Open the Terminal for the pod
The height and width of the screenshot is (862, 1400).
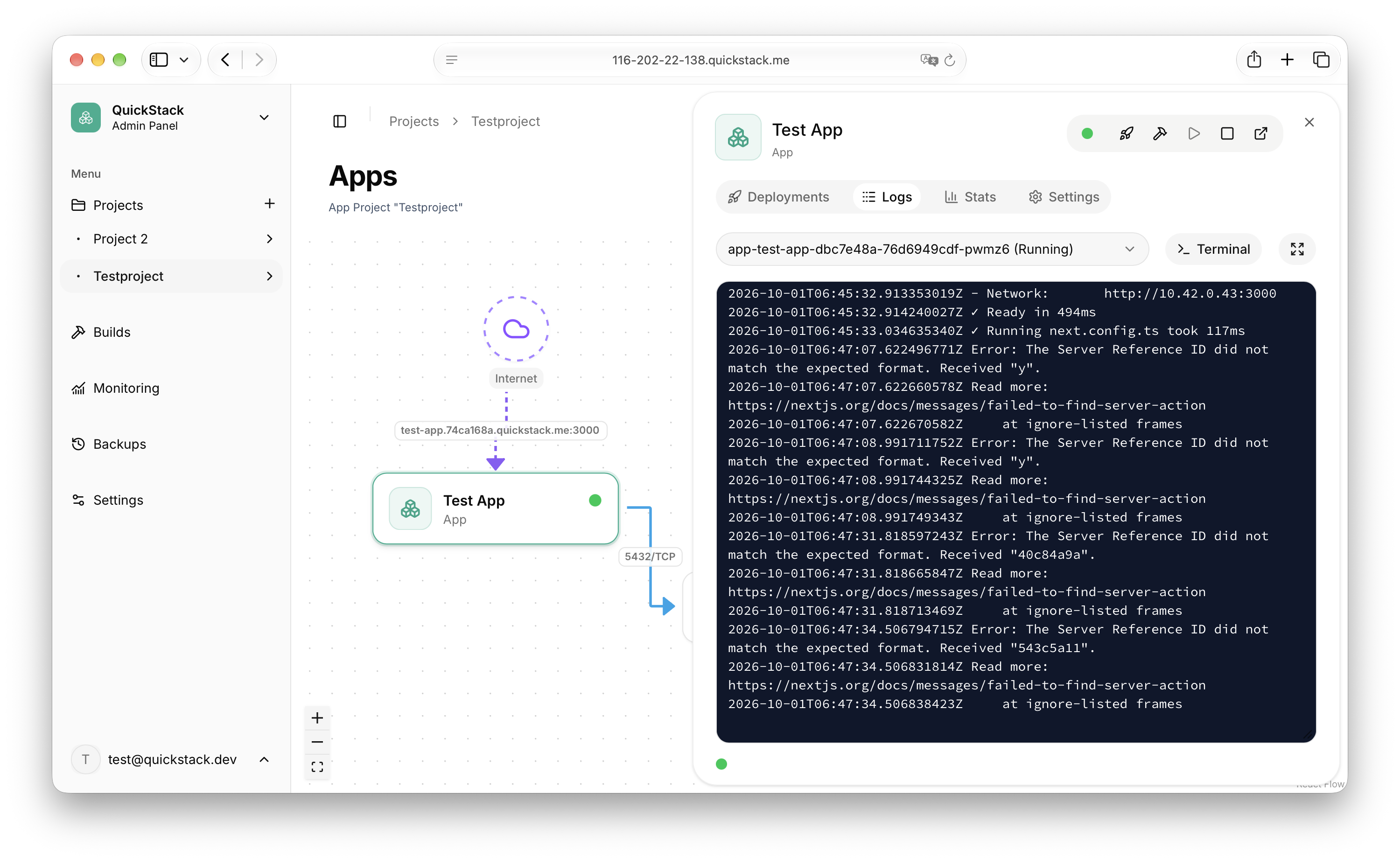(1213, 249)
